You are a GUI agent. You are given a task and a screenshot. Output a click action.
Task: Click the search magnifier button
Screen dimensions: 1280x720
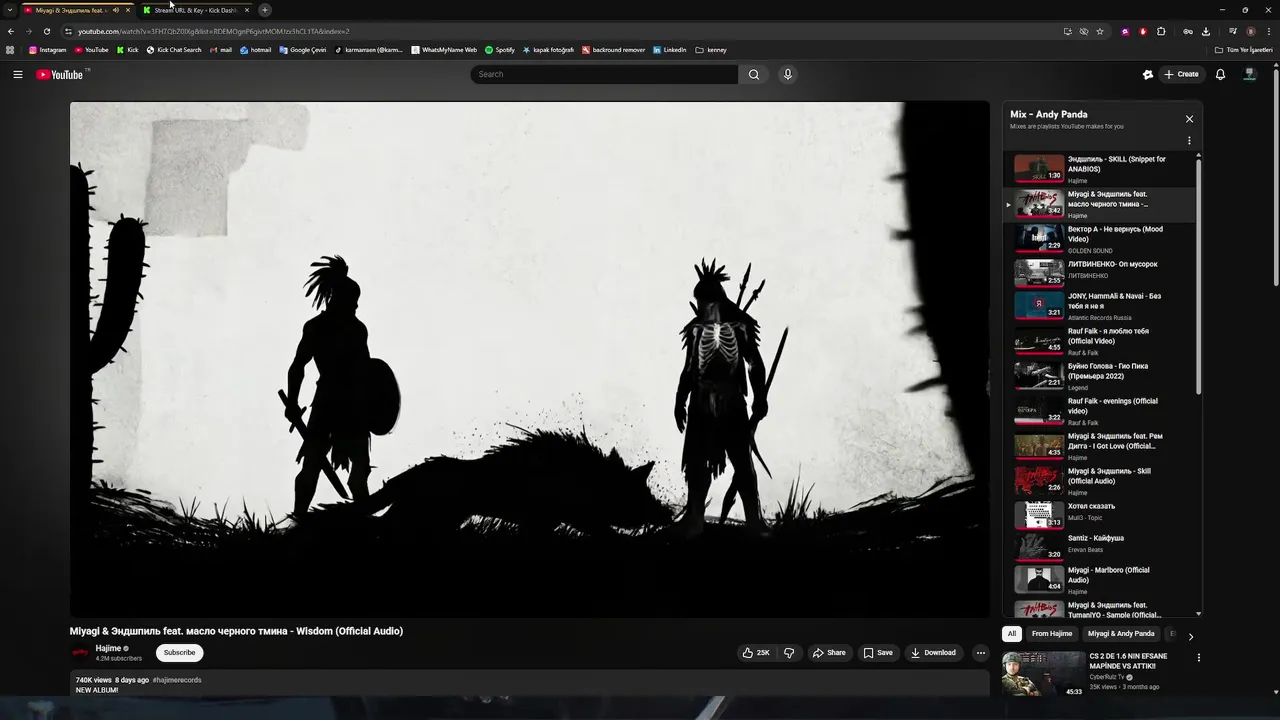753,74
